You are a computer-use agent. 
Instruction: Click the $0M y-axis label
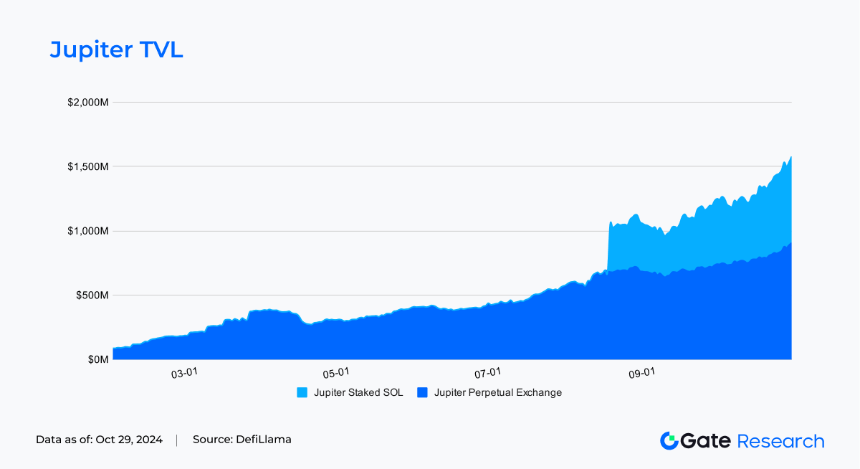click(98, 360)
